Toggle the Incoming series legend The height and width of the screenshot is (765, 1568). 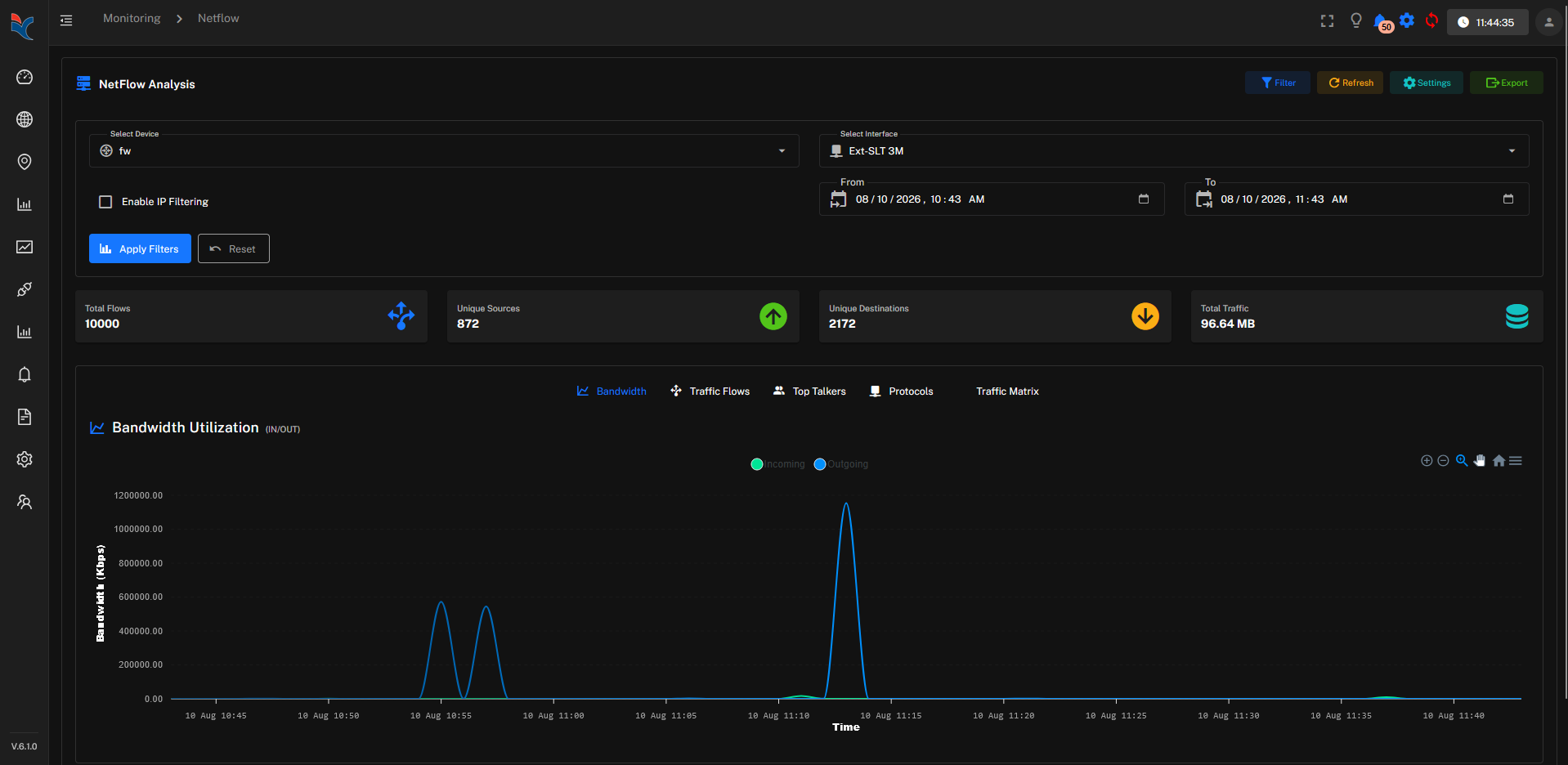pos(777,464)
